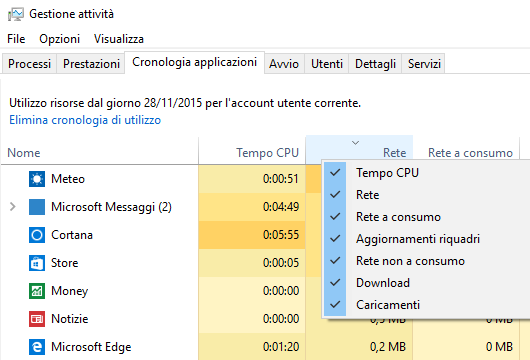Image resolution: width=530 pixels, height=360 pixels.
Task: Click the 0:01:20 CPU time cell
Action: pos(252,347)
